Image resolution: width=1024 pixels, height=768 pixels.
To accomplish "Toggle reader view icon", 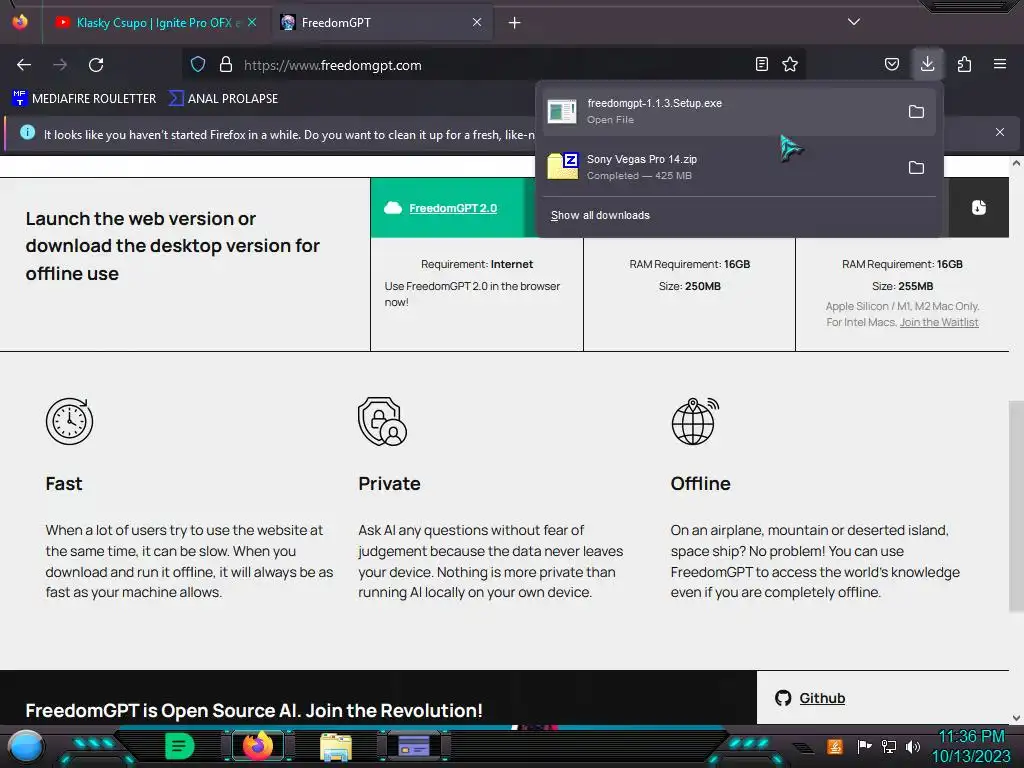I will 761,64.
